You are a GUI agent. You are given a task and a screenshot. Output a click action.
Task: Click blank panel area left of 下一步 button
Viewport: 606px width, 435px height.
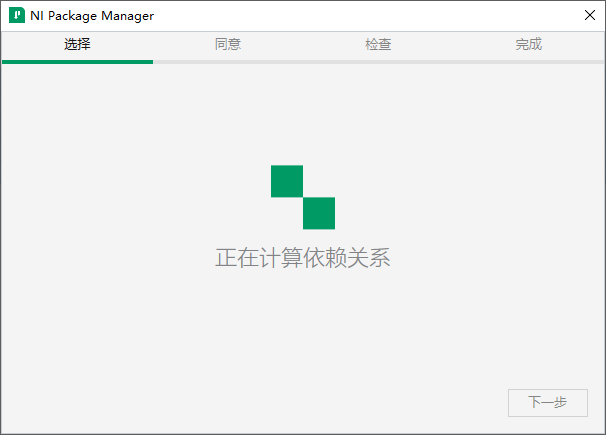click(400, 402)
